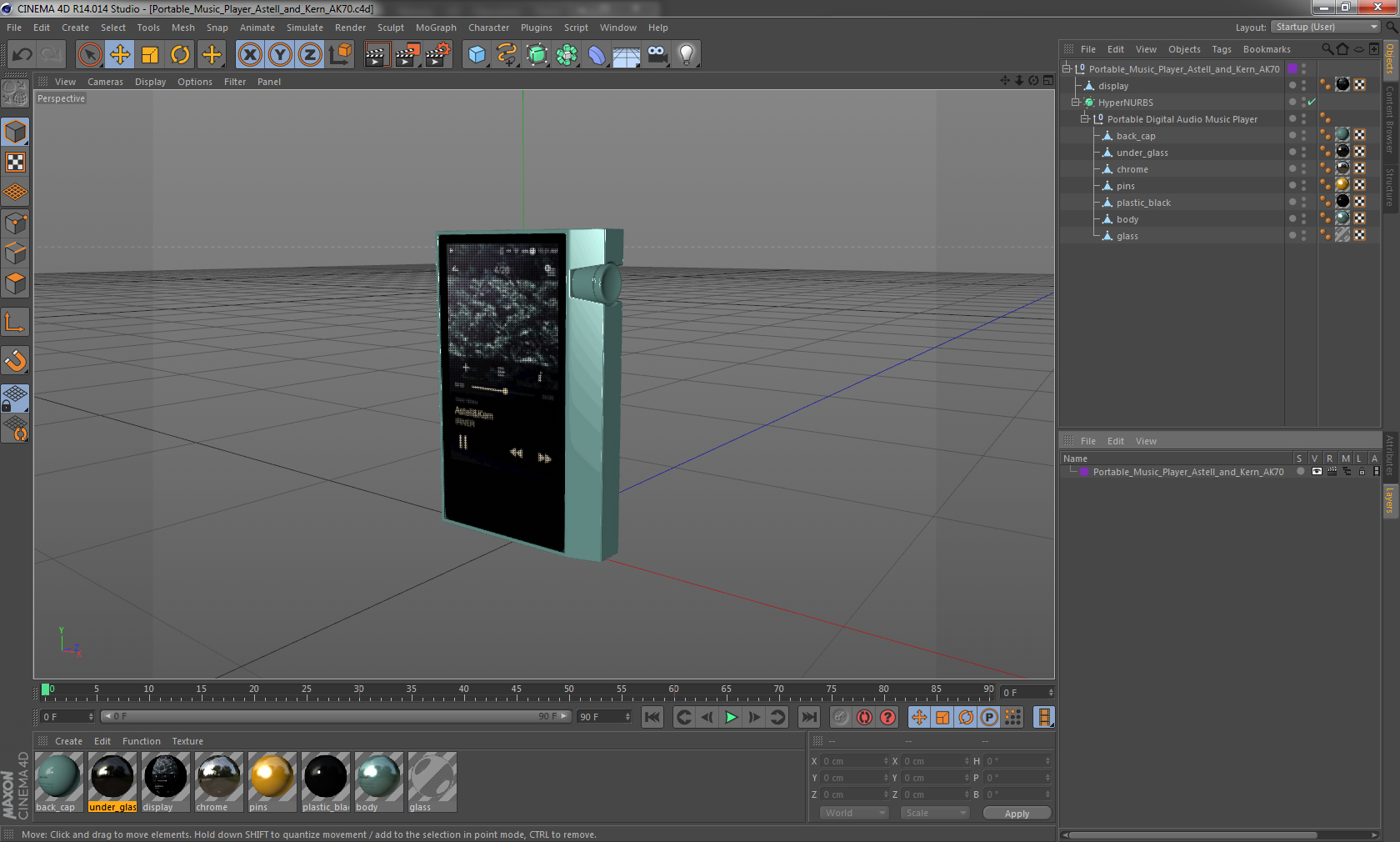Toggle visibility dots of glass object
The image size is (1400, 842).
coord(1302,235)
